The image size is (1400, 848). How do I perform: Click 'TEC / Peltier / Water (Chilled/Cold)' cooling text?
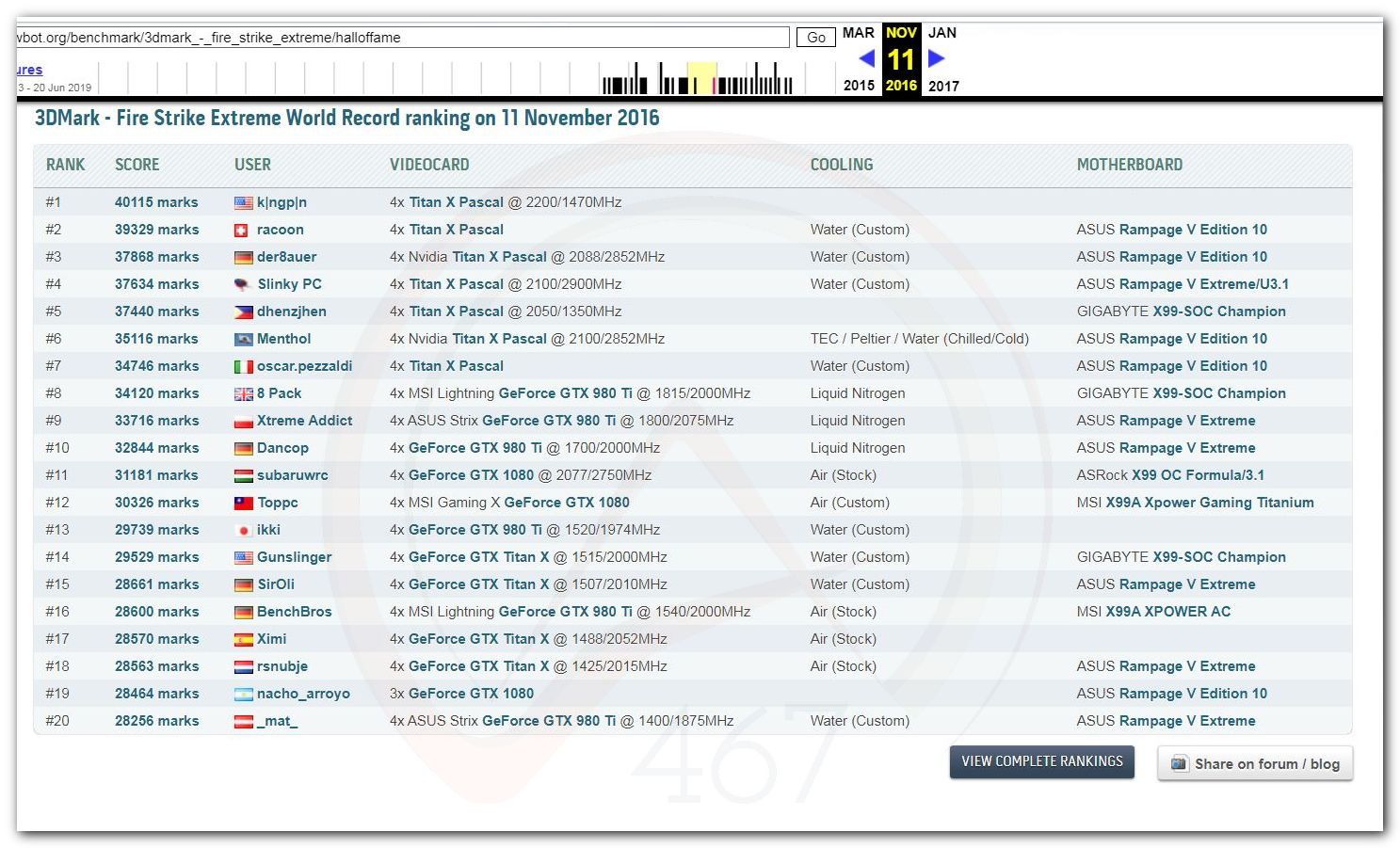tap(920, 339)
